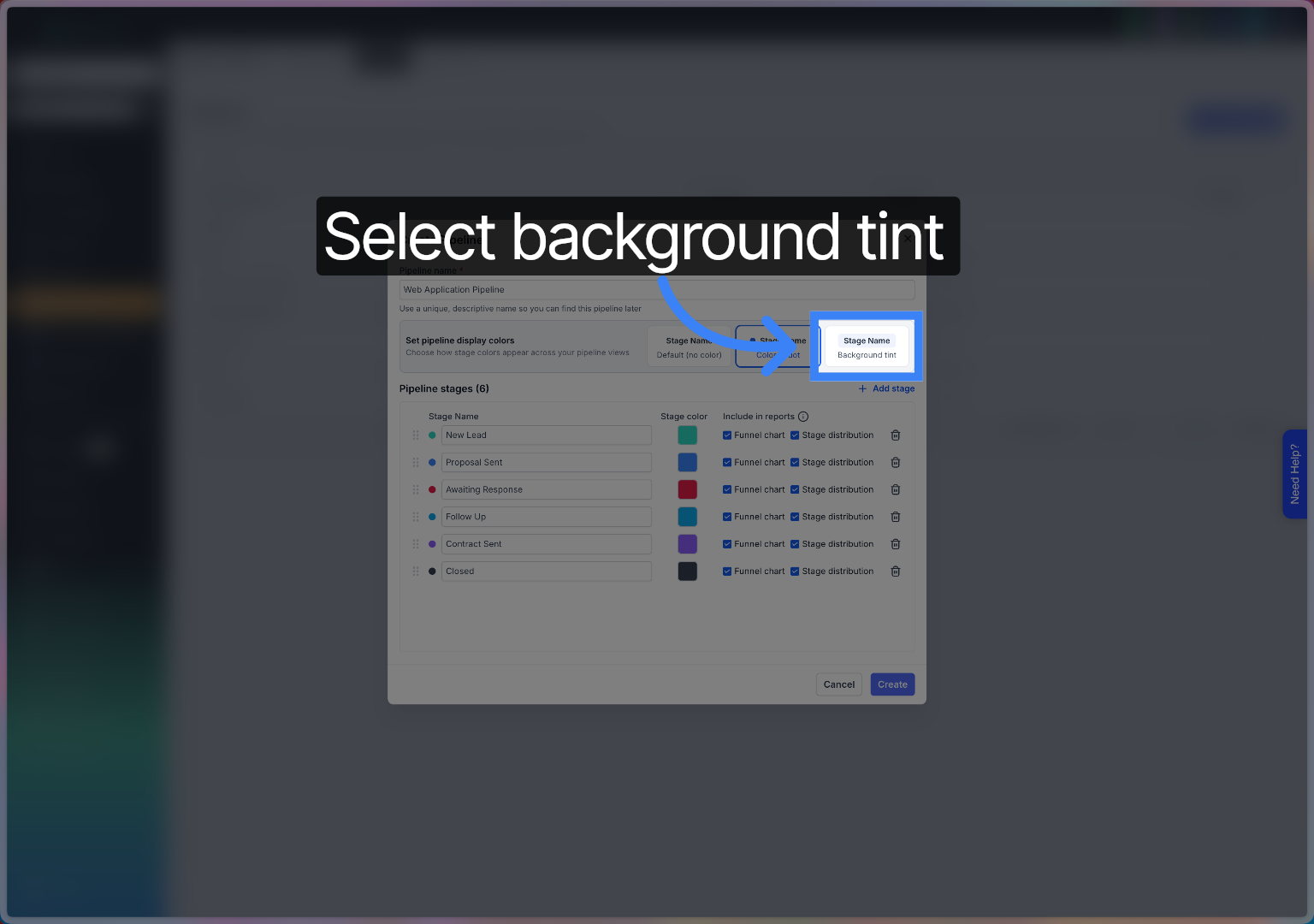Open the Follow Up stage color swatch
This screenshot has height=924, width=1314.
(688, 517)
